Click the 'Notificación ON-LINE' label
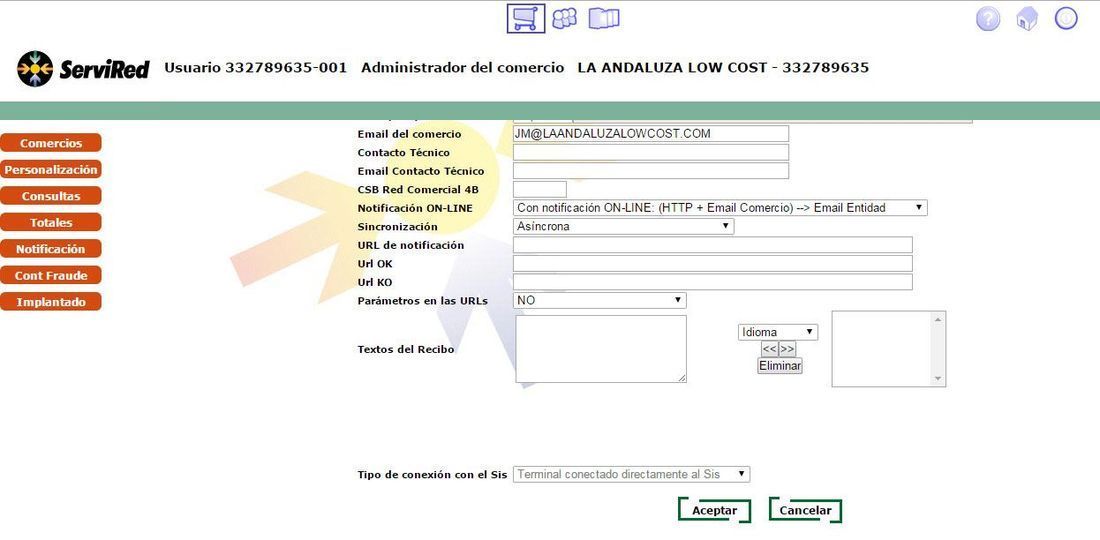The width and height of the screenshot is (1100, 540). tap(415, 208)
